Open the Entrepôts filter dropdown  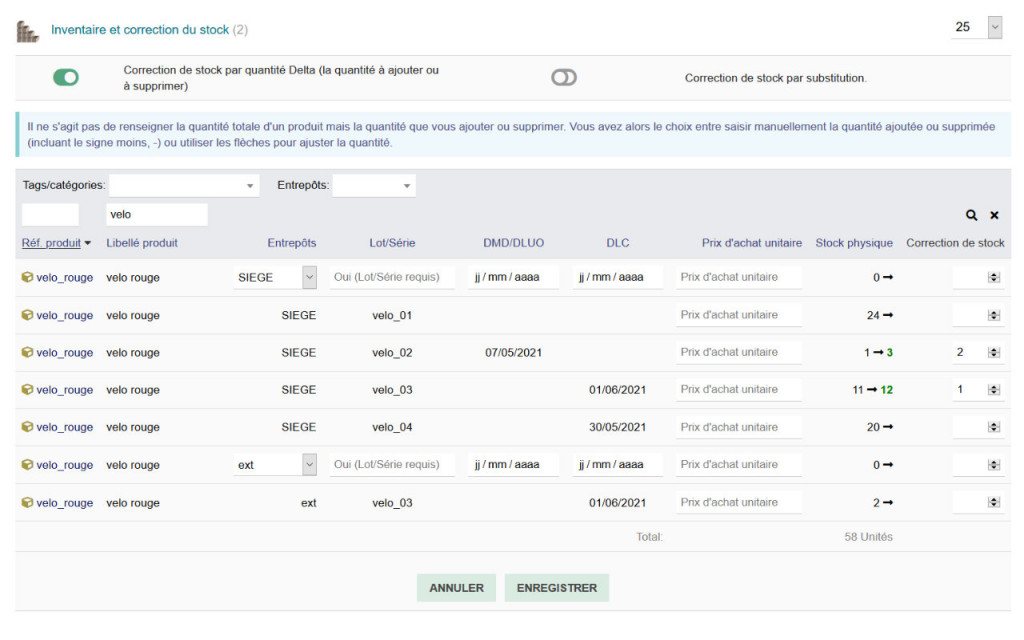[x=374, y=185]
